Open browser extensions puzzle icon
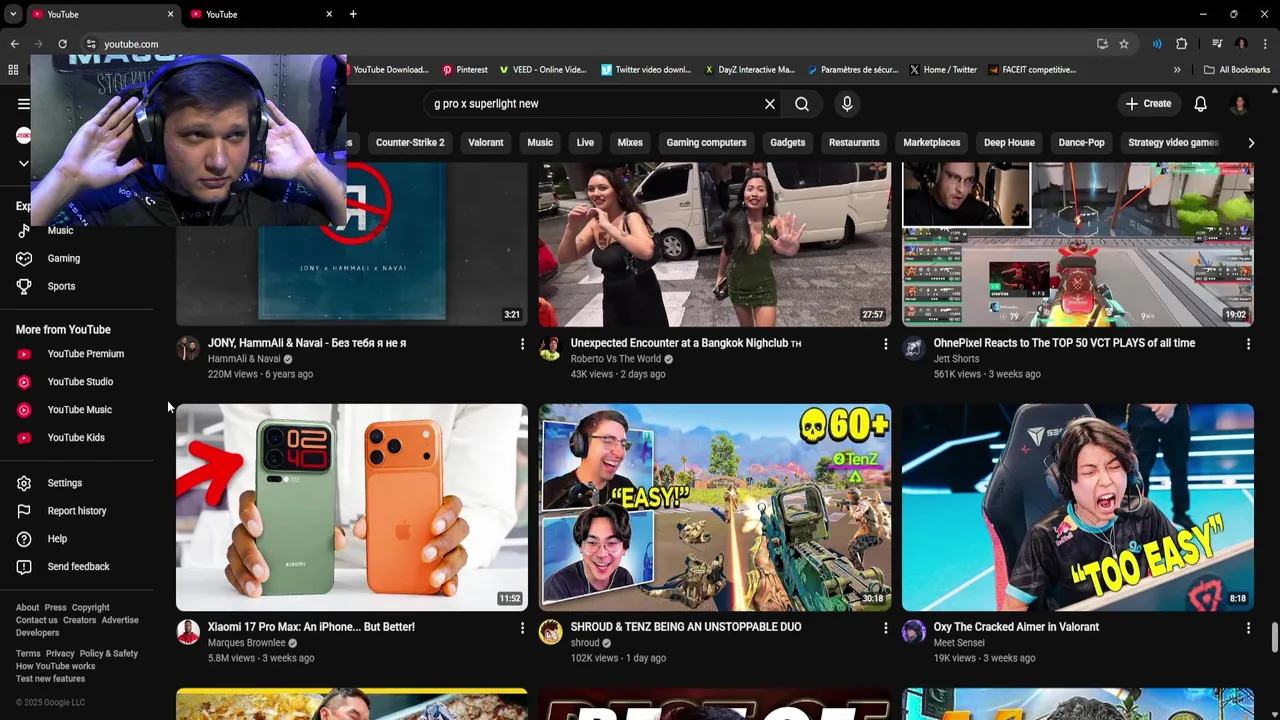1280x720 pixels. point(1182,44)
